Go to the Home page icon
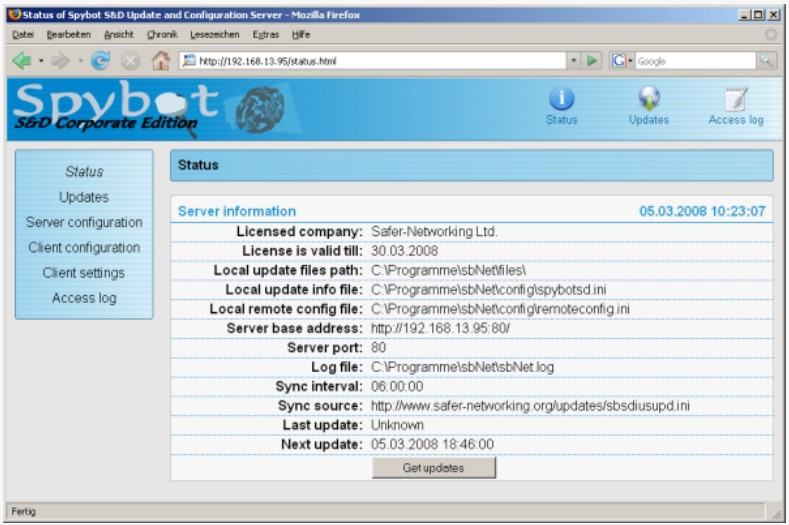Image resolution: width=789 pixels, height=525 pixels. (161, 61)
